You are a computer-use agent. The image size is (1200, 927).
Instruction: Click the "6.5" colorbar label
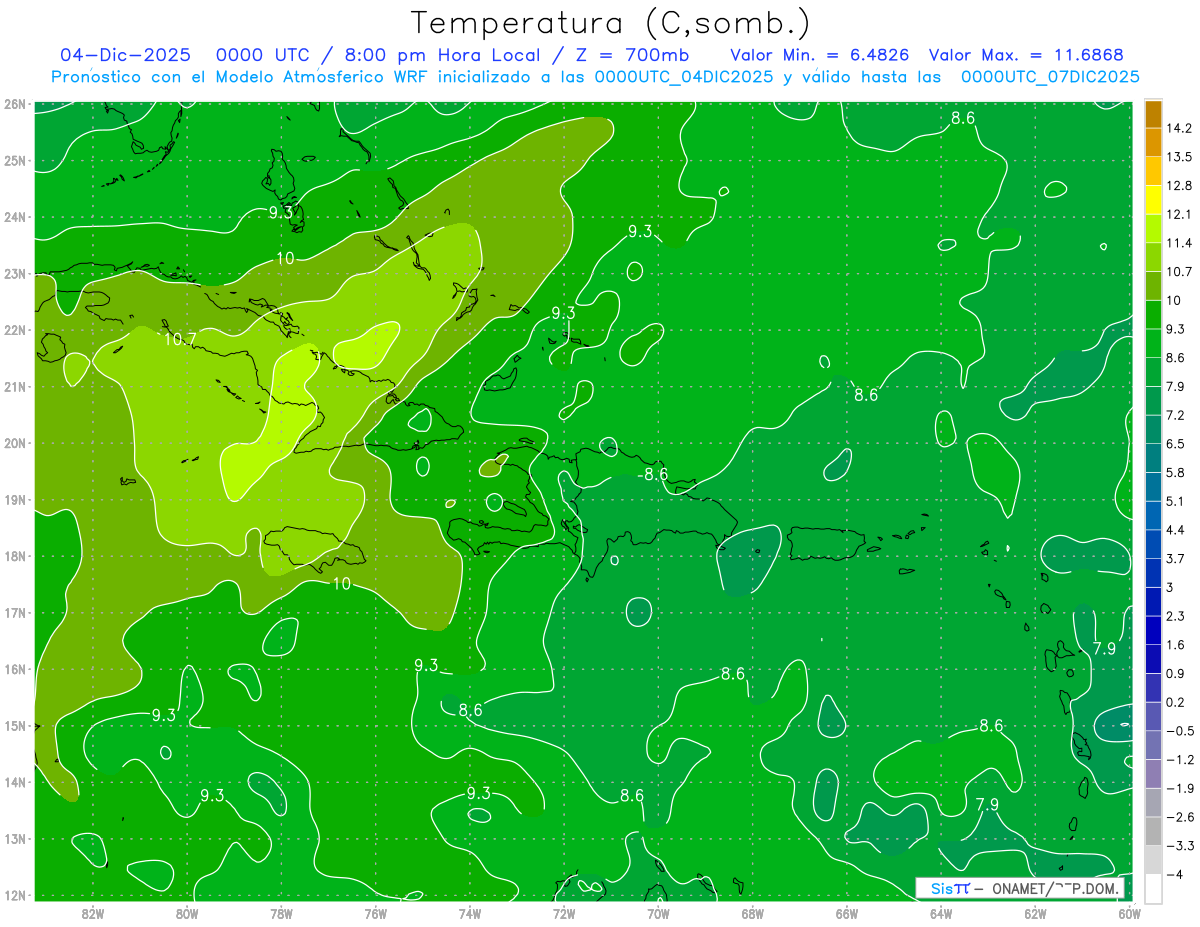tap(1176, 444)
